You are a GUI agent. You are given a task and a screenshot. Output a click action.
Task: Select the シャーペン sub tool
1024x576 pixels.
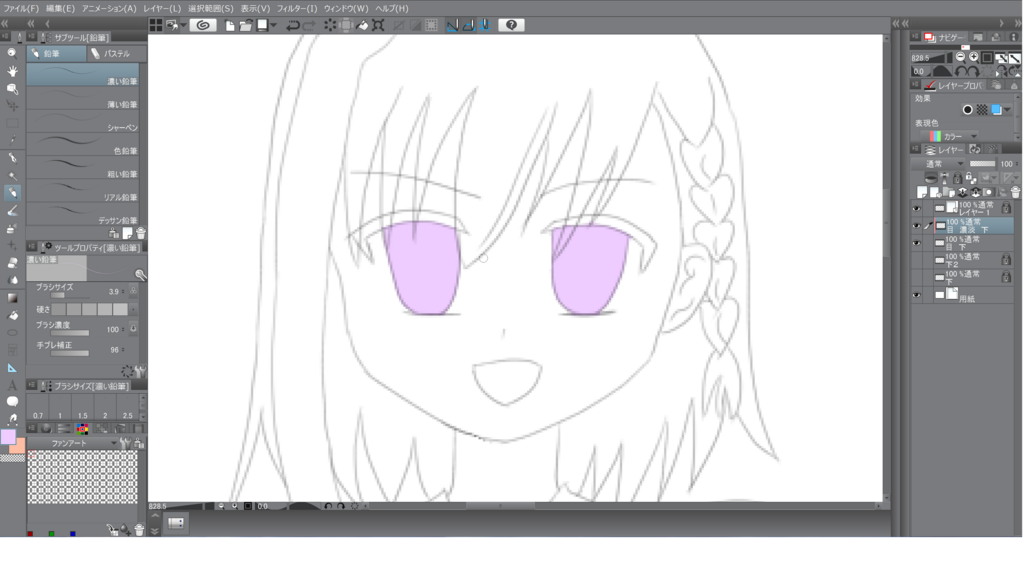coord(83,121)
